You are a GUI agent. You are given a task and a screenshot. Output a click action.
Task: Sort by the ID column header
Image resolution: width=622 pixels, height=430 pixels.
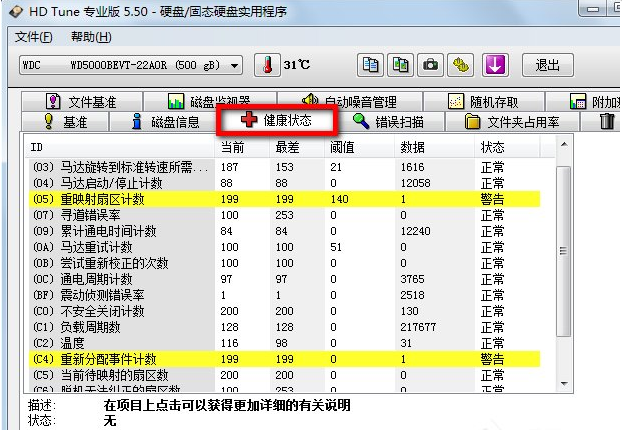pyautogui.click(x=119, y=147)
